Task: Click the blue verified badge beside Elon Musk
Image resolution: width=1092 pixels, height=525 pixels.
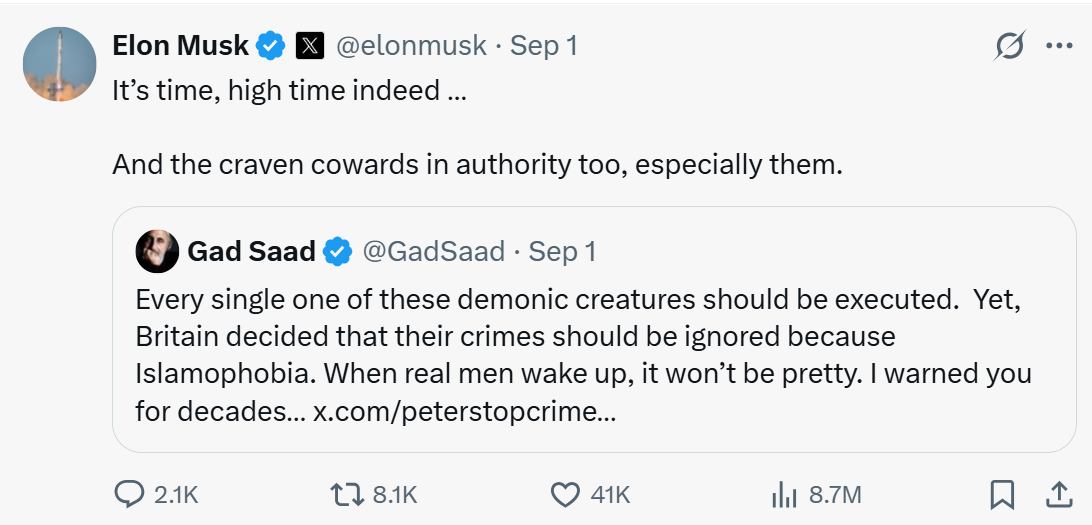Action: pos(270,46)
